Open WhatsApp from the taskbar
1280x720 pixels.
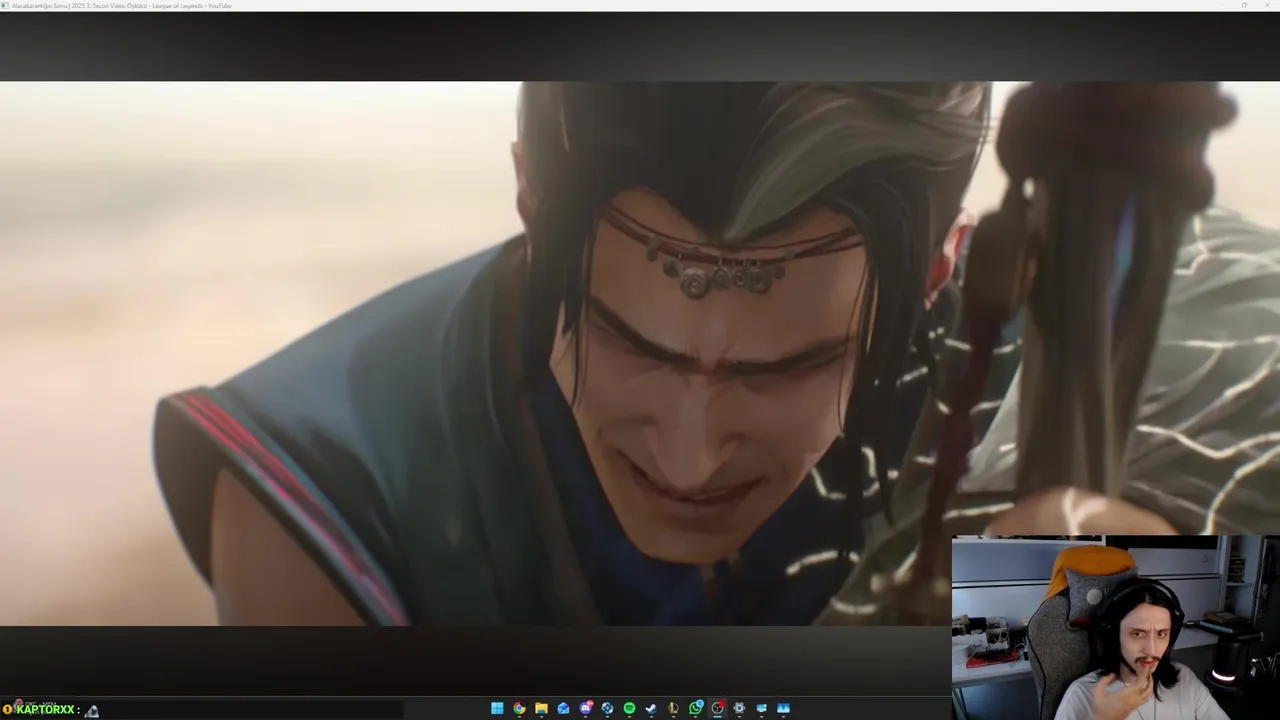coord(695,708)
